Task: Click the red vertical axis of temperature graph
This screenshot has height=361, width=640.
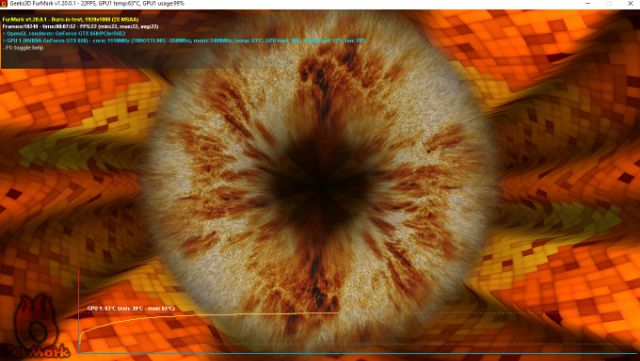Action: tap(78, 310)
